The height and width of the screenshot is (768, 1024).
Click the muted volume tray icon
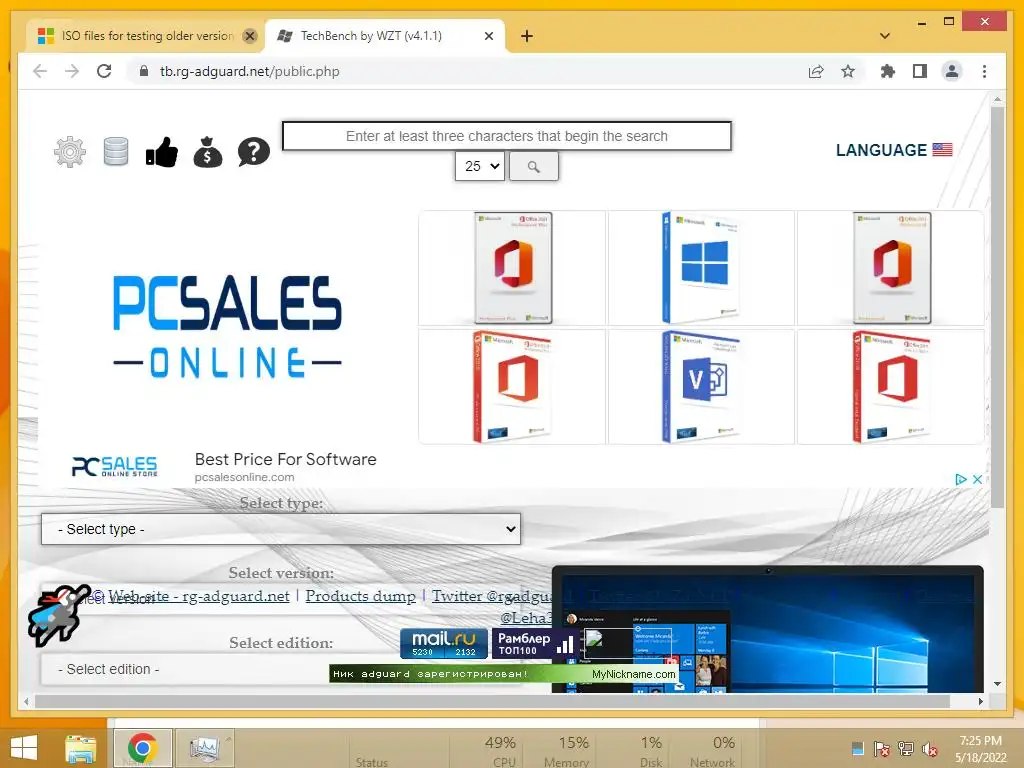(x=930, y=749)
